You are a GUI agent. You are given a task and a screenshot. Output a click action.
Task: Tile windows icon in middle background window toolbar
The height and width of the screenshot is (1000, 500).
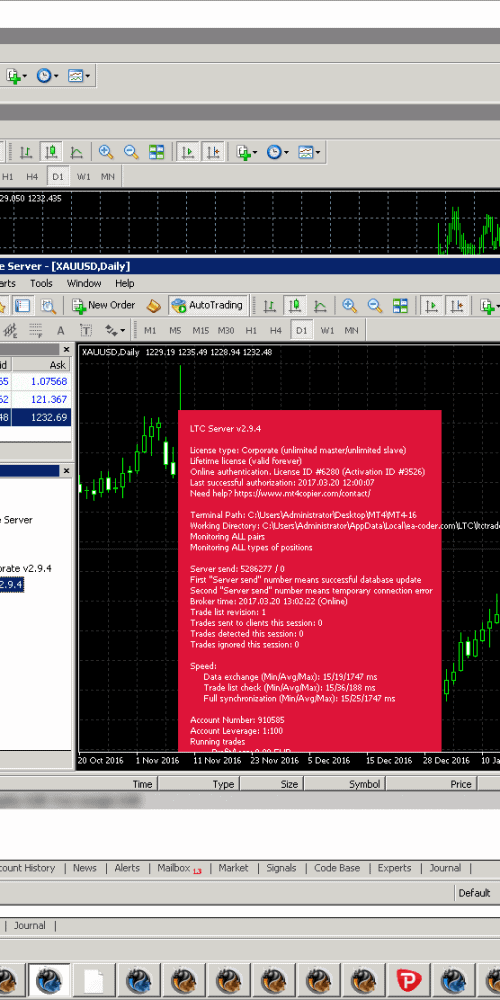pos(156,152)
